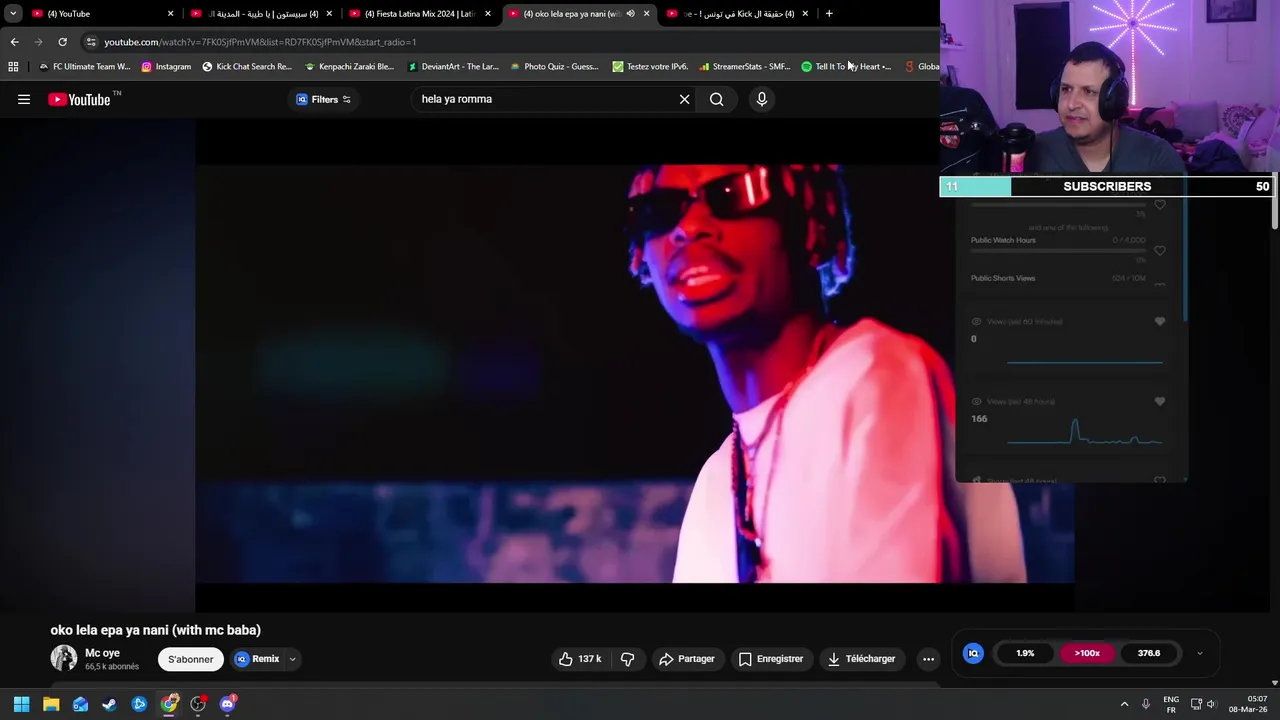Open the Mc oye channel avatar

pyautogui.click(x=64, y=658)
